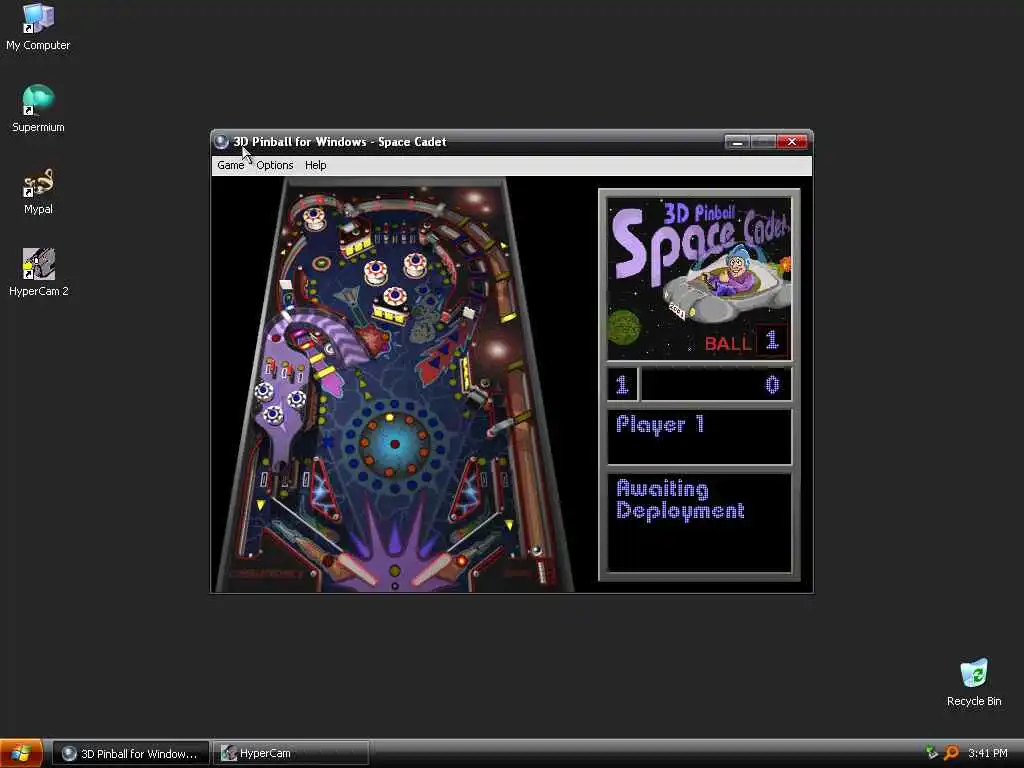
Task: Click the blue center wormhole target
Action: [x=394, y=444]
